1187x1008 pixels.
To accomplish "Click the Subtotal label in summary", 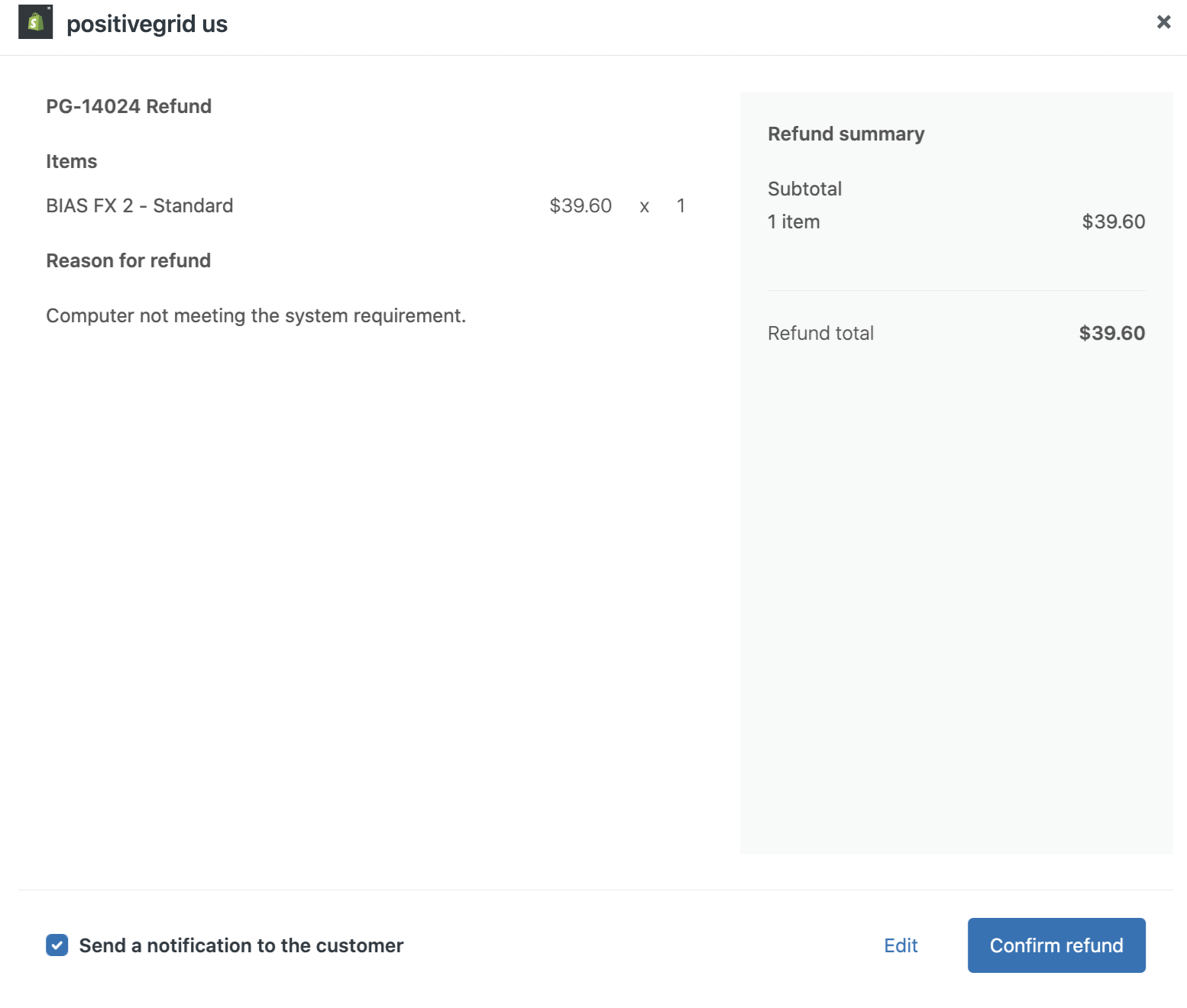I will click(x=805, y=189).
